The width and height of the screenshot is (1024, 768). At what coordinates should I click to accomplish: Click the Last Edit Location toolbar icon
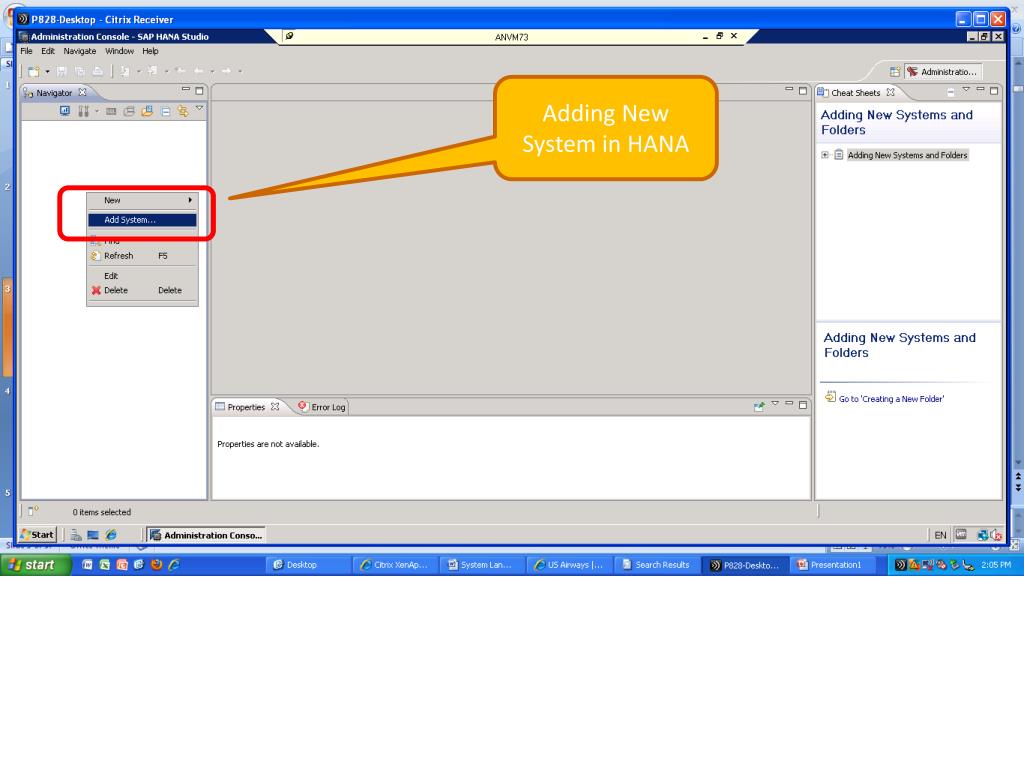click(x=180, y=71)
